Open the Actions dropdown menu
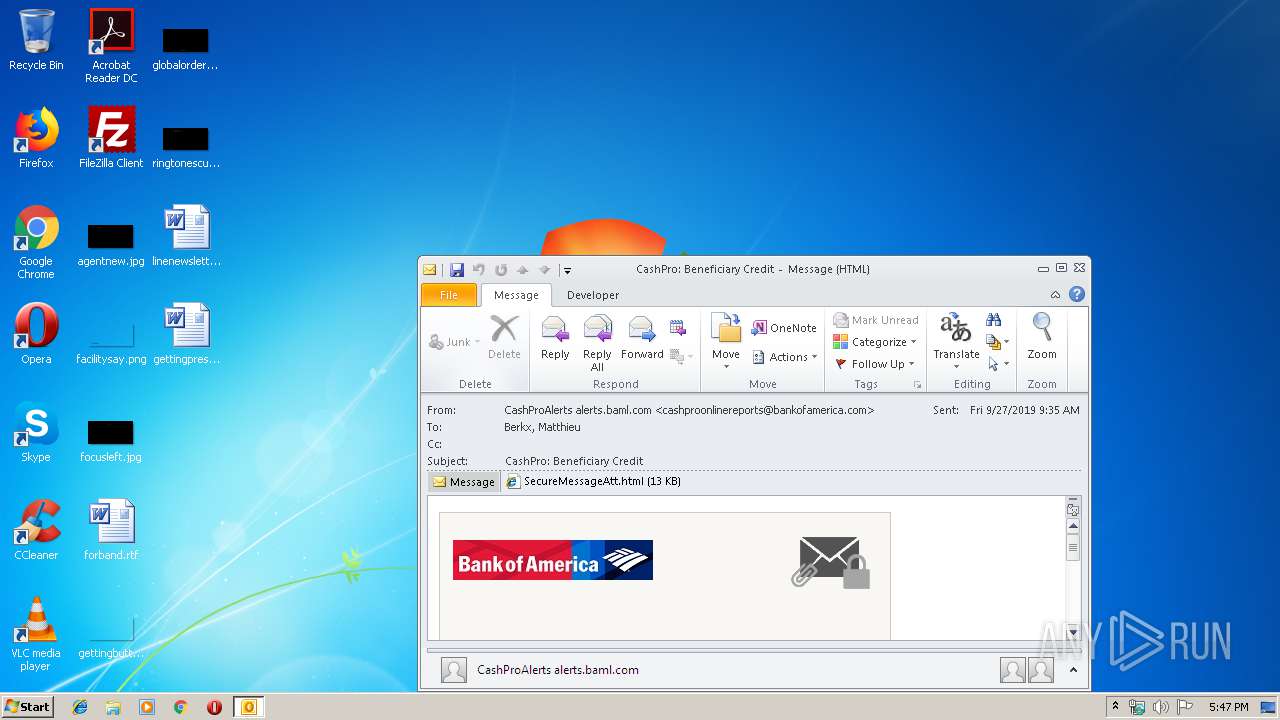This screenshot has height=720, width=1280. (x=784, y=357)
